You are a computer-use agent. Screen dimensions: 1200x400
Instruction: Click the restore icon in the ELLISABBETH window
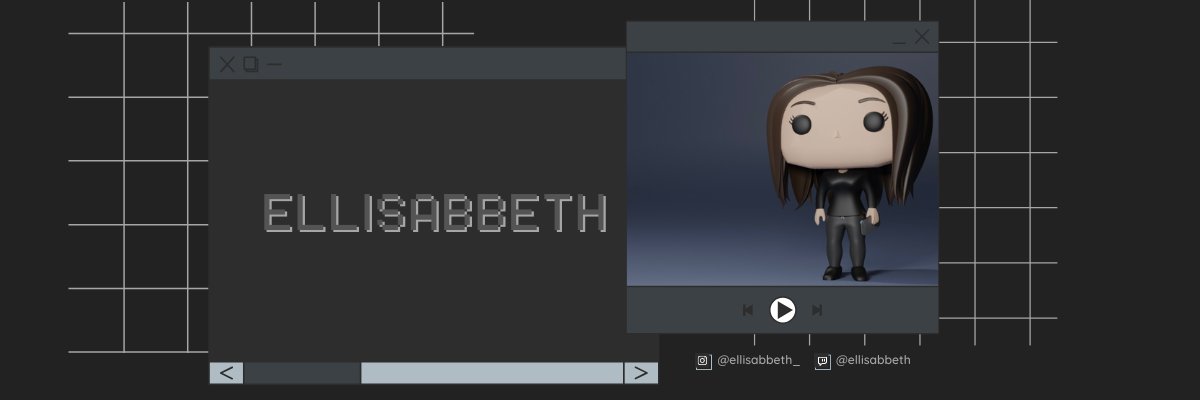point(251,64)
